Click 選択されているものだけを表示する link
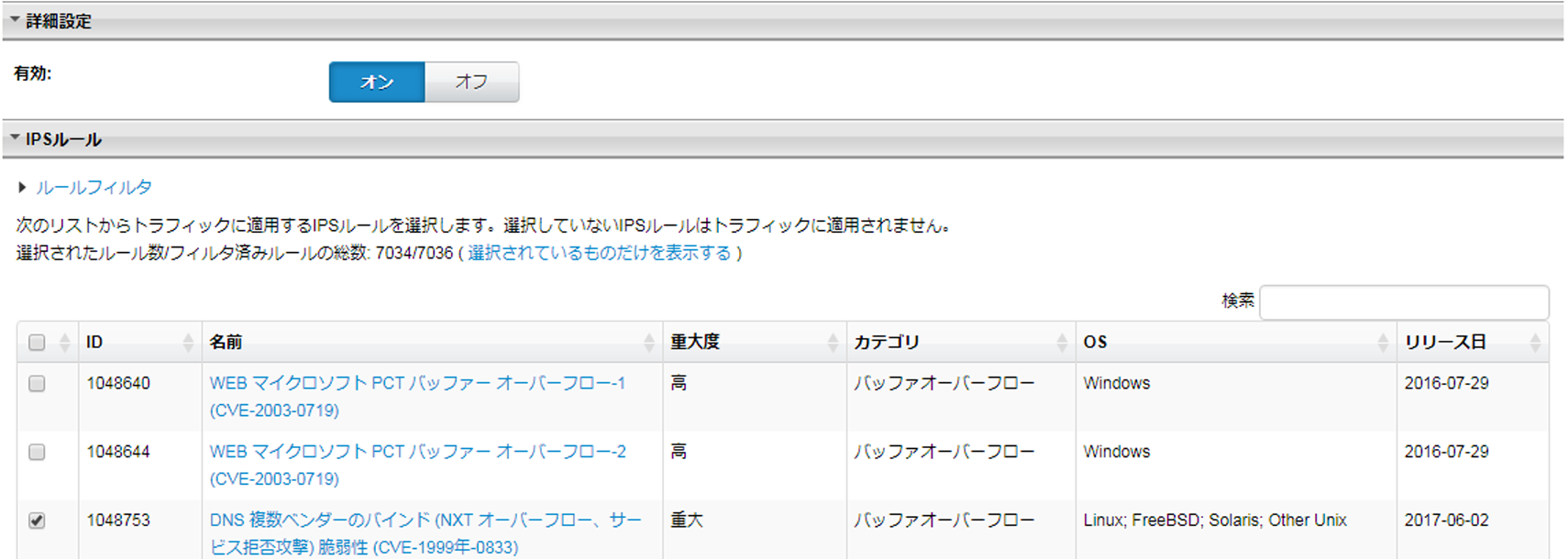Screen dimensions: 1568x559 click(600, 253)
